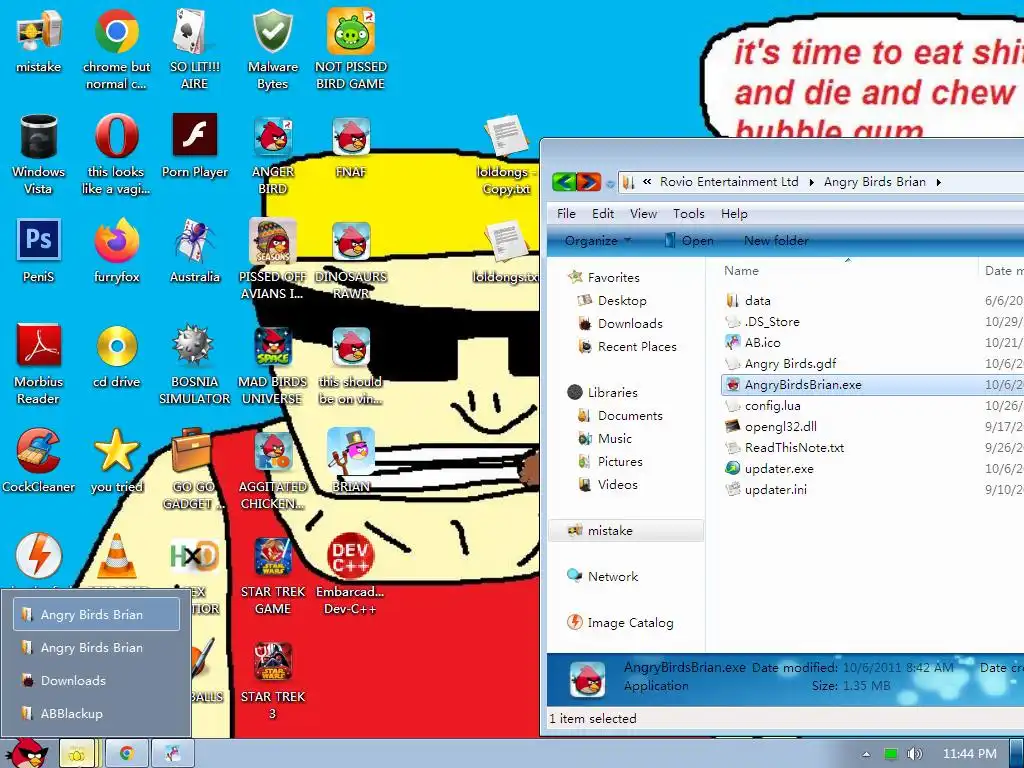Viewport: 1024px width, 768px height.
Task: Launch the STAR TREK GAME icon
Action: pyautogui.click(x=272, y=575)
